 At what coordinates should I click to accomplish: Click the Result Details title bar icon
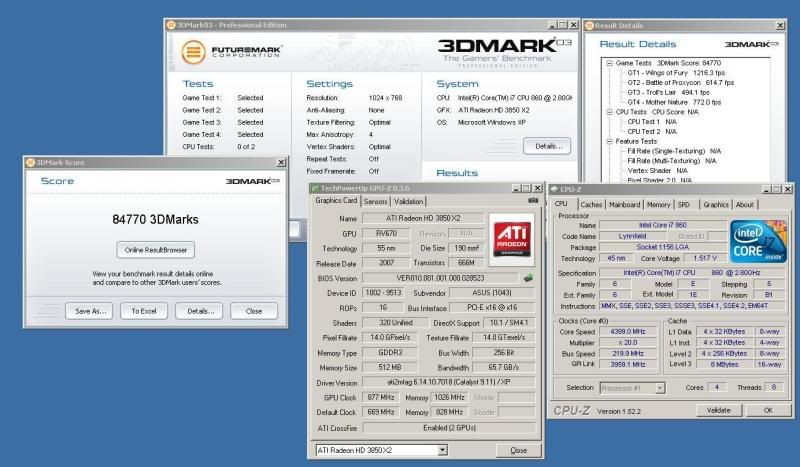[x=589, y=26]
